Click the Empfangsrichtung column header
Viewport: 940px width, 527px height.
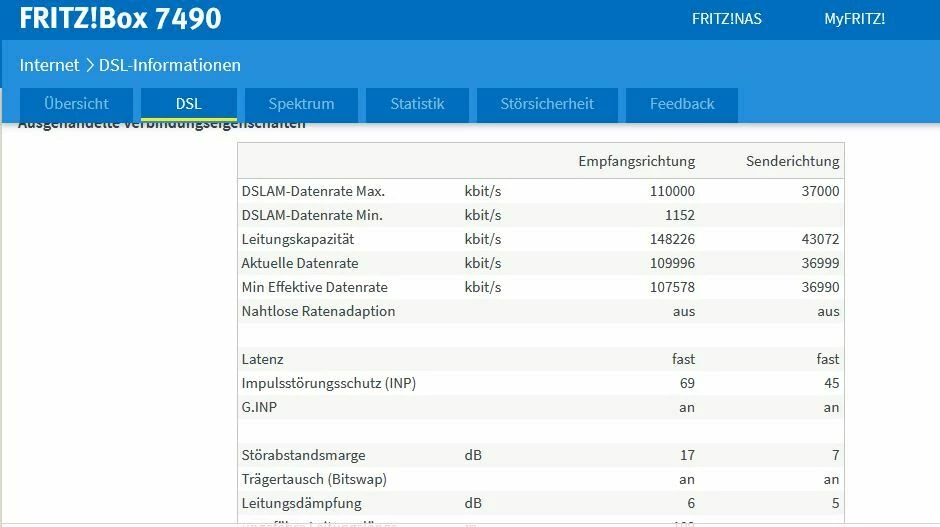637,161
